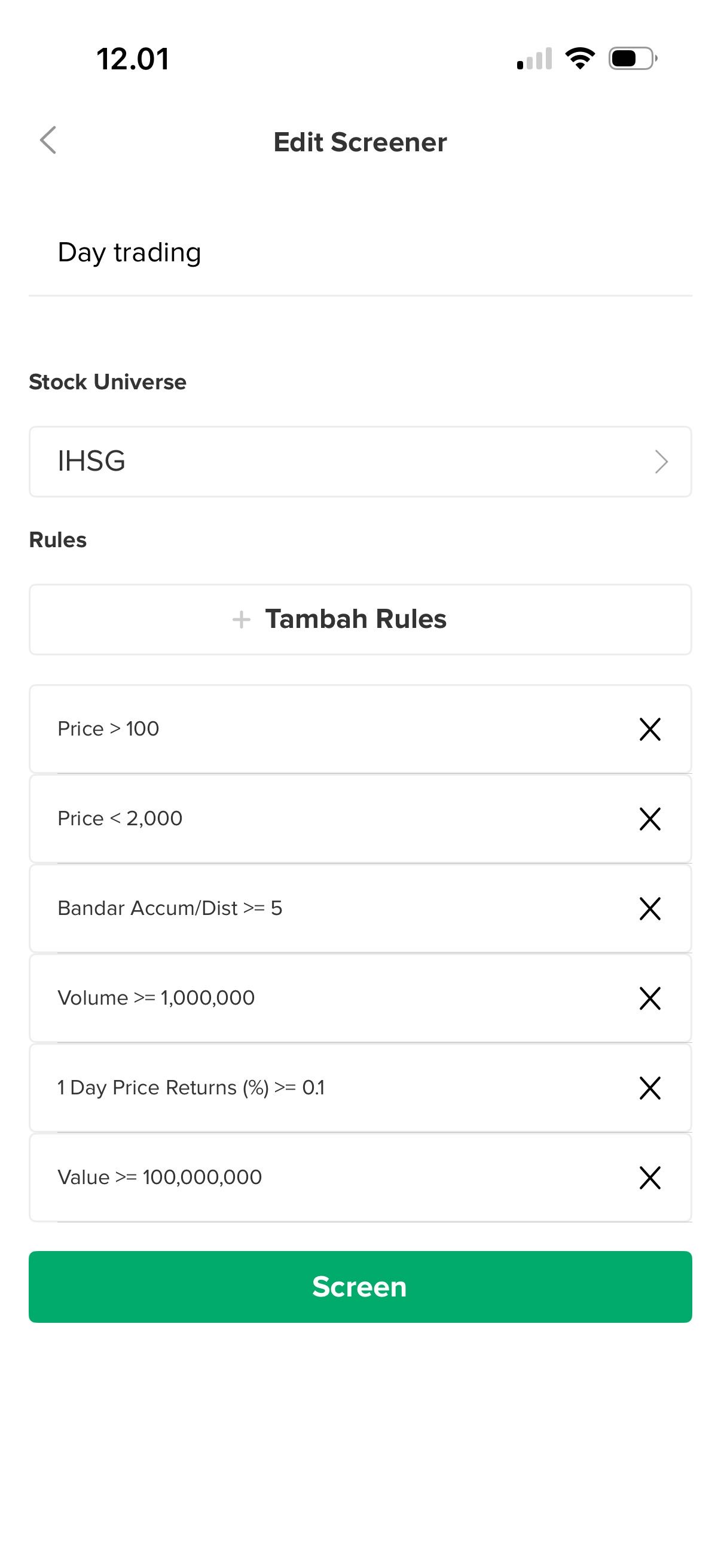The height and width of the screenshot is (1568, 721).
Task: Open the Bandar Accum/Dist rule text
Action: click(x=170, y=908)
